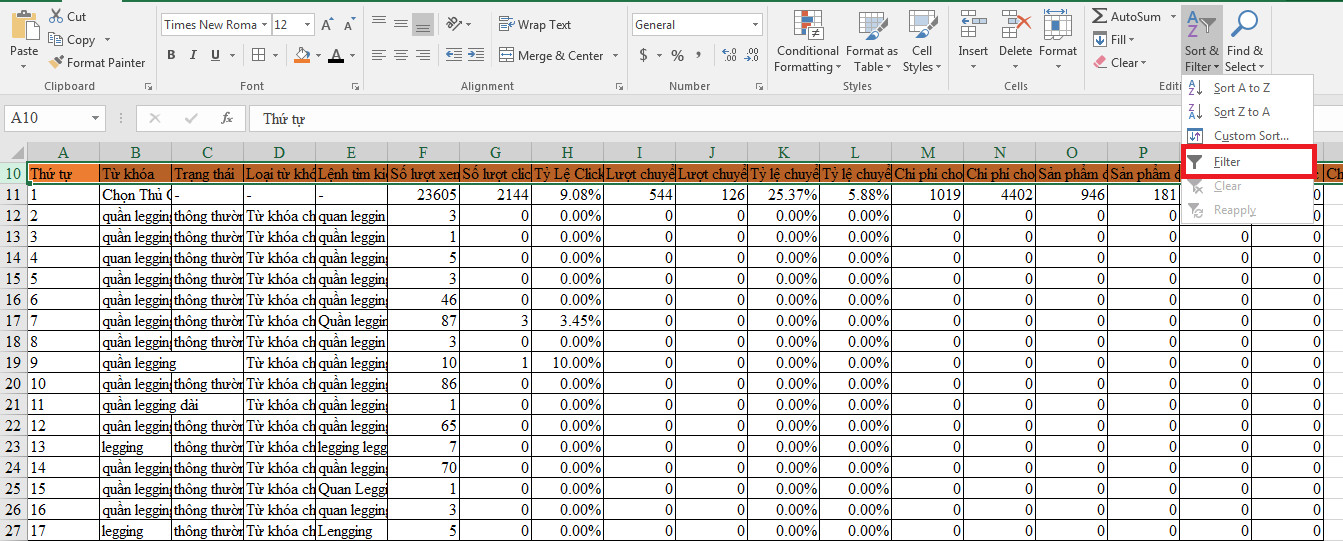
Task: Choose Custom Sort from the menu
Action: click(1250, 136)
